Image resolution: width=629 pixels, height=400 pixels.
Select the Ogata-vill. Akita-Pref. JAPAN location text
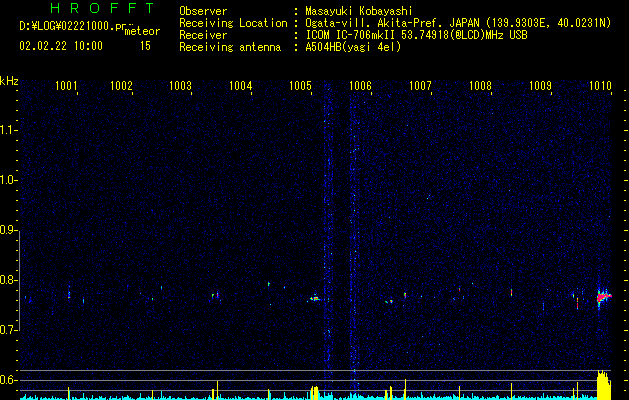coord(458,23)
